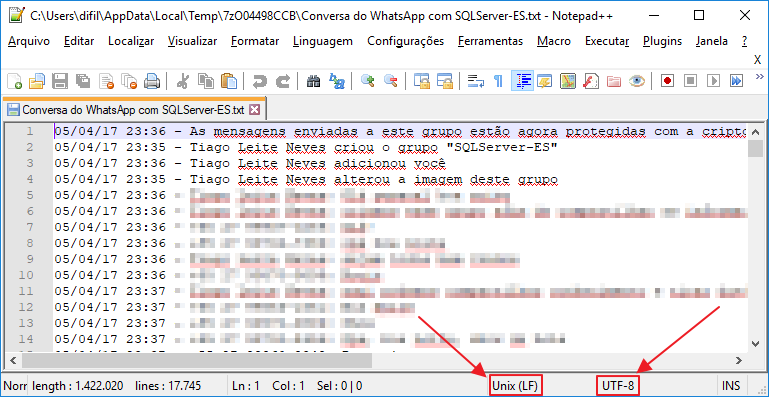Open the Linguagem menu
Viewport: 769px width, 397px height.
323,41
